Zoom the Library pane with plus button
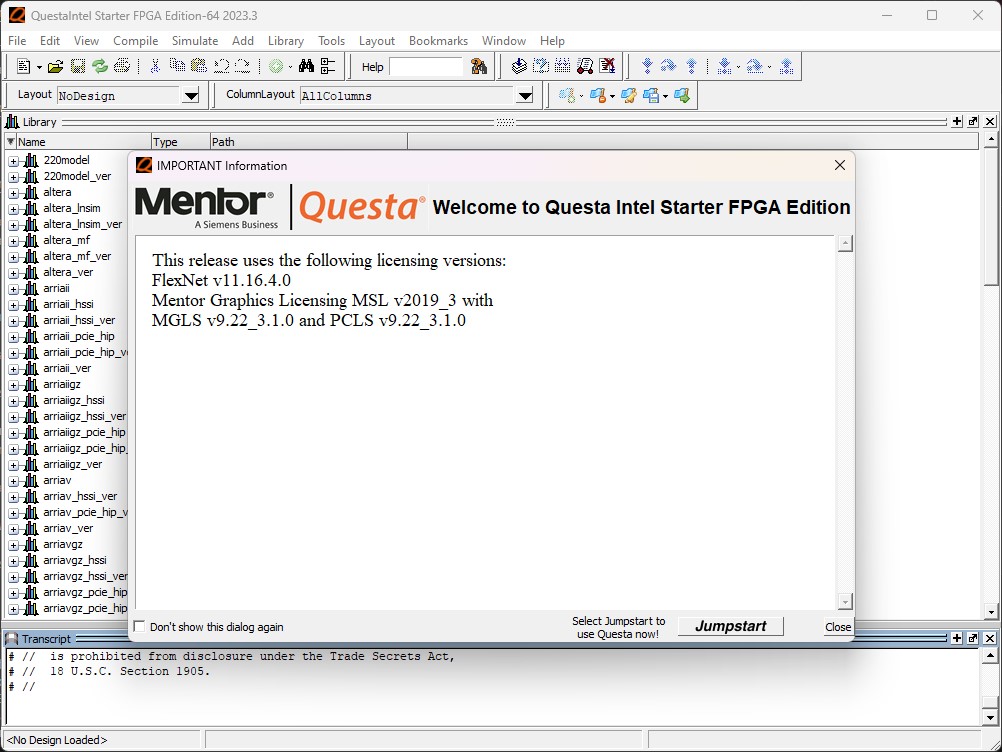Viewport: 1002px width, 752px height. (957, 121)
